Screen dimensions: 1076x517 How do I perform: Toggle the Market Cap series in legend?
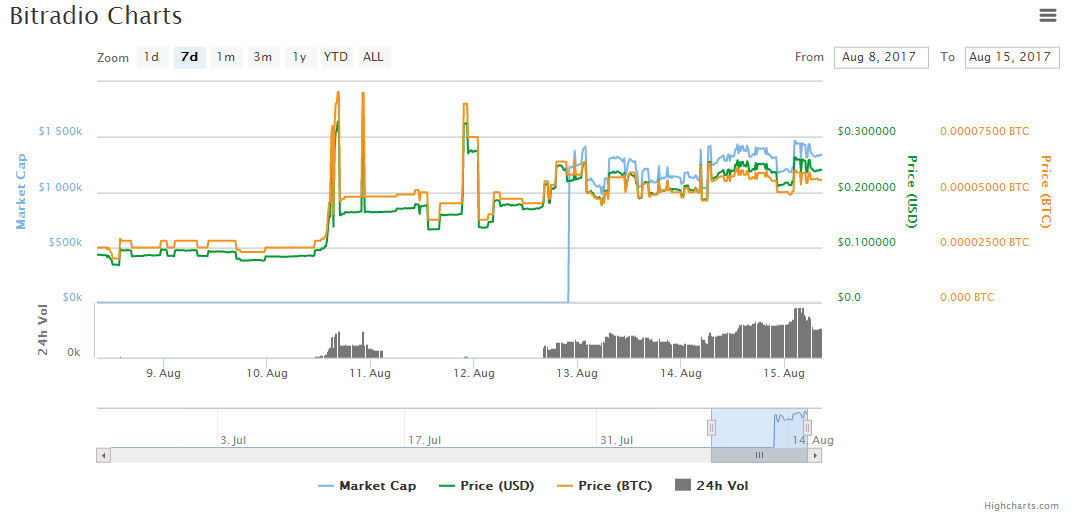(x=366, y=486)
